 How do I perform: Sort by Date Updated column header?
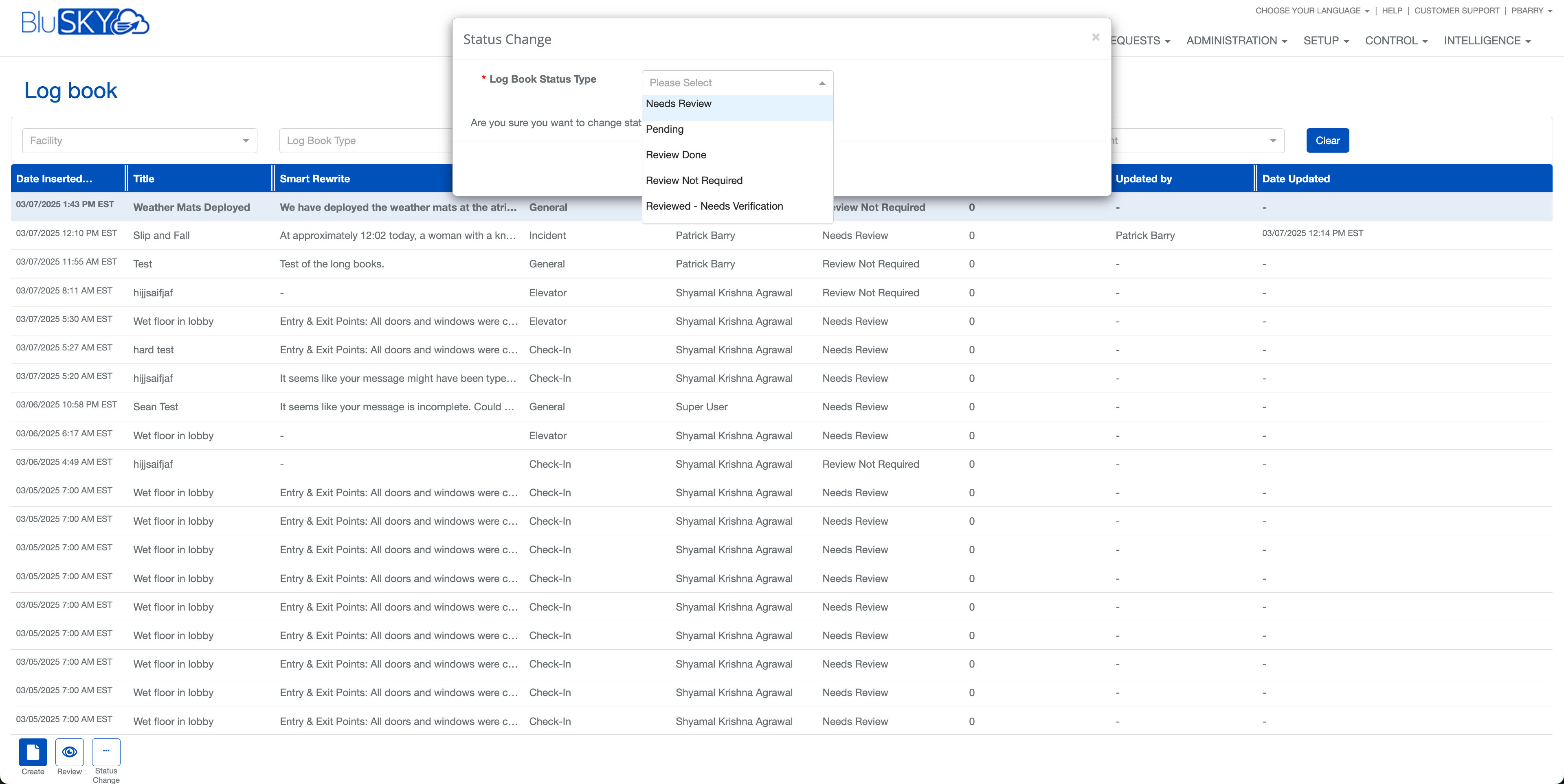[x=1296, y=179]
